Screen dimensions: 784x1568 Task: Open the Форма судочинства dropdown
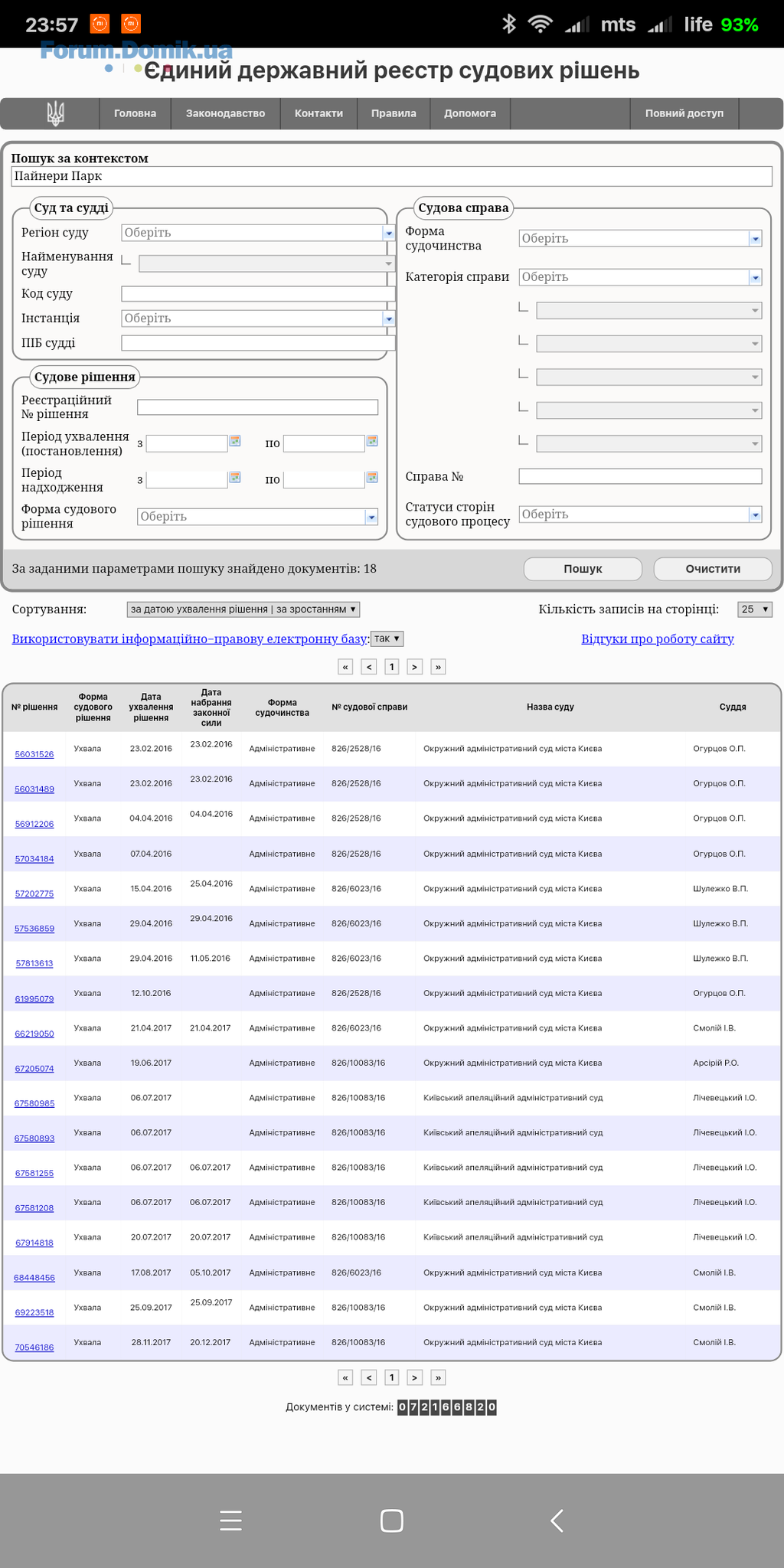pos(755,239)
